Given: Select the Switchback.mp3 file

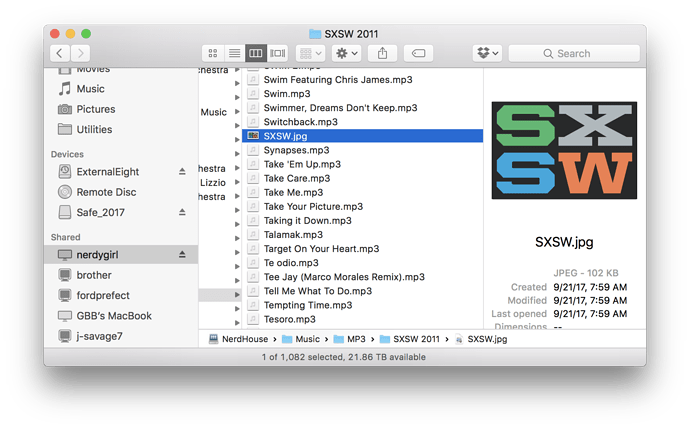Looking at the screenshot, I should click(x=363, y=122).
